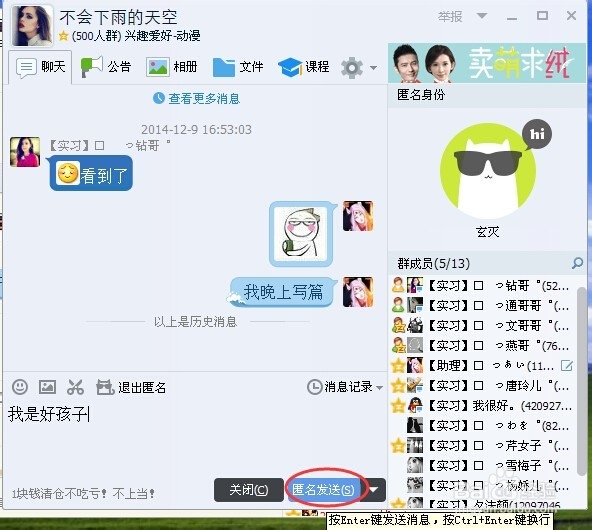Click the admin badge beside 燕哥
The width and height of the screenshot is (592, 530).
[398, 345]
